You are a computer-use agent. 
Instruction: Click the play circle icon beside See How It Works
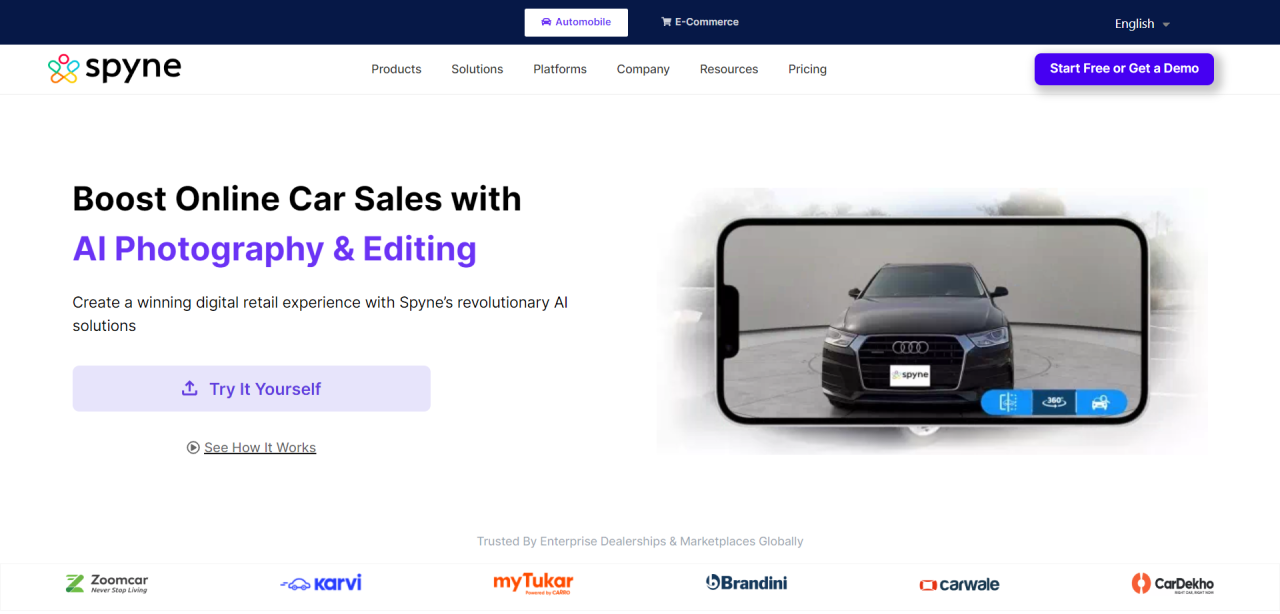point(193,448)
